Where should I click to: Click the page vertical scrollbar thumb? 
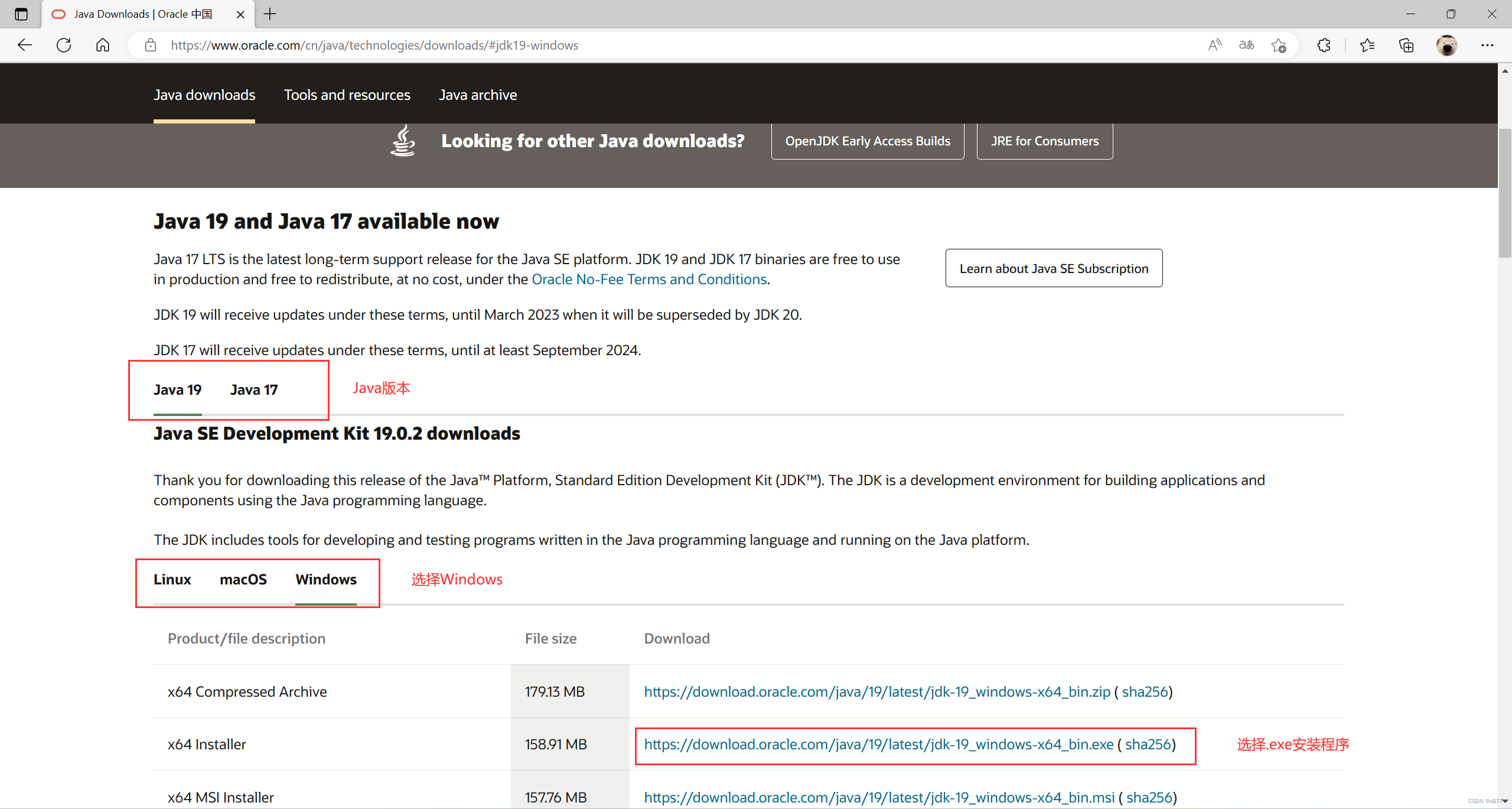pos(1504,192)
